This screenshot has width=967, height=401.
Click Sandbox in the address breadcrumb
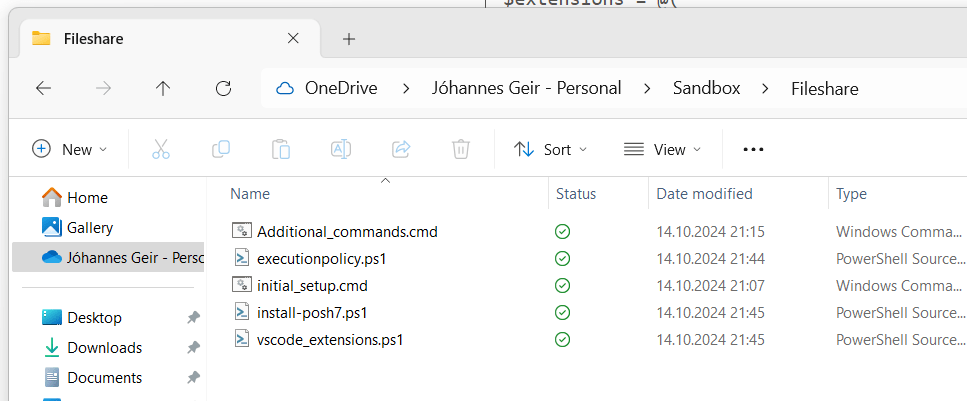coord(706,88)
